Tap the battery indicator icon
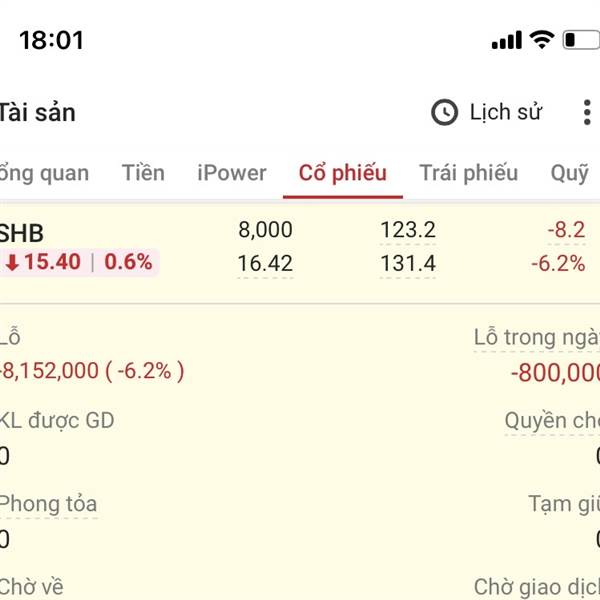The width and height of the screenshot is (600, 600). pos(580,41)
